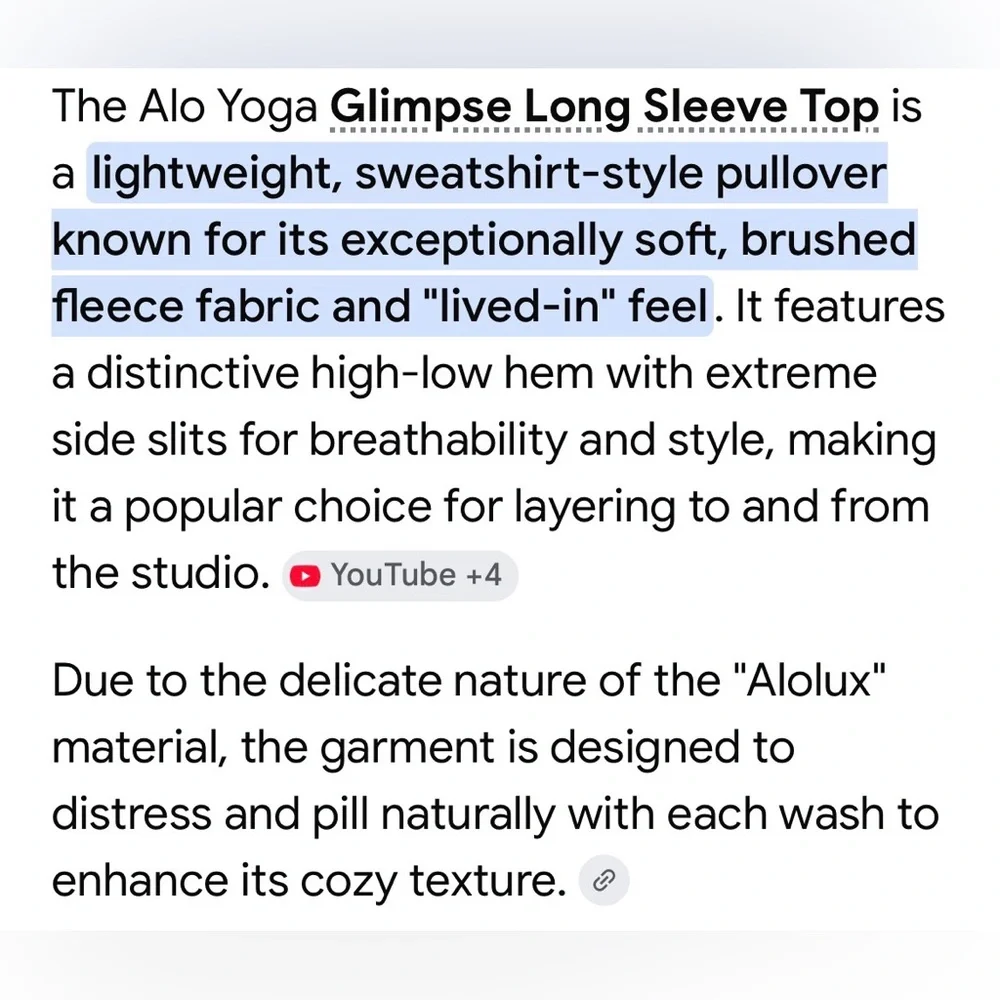Click the red YouTube play icon

tap(305, 576)
